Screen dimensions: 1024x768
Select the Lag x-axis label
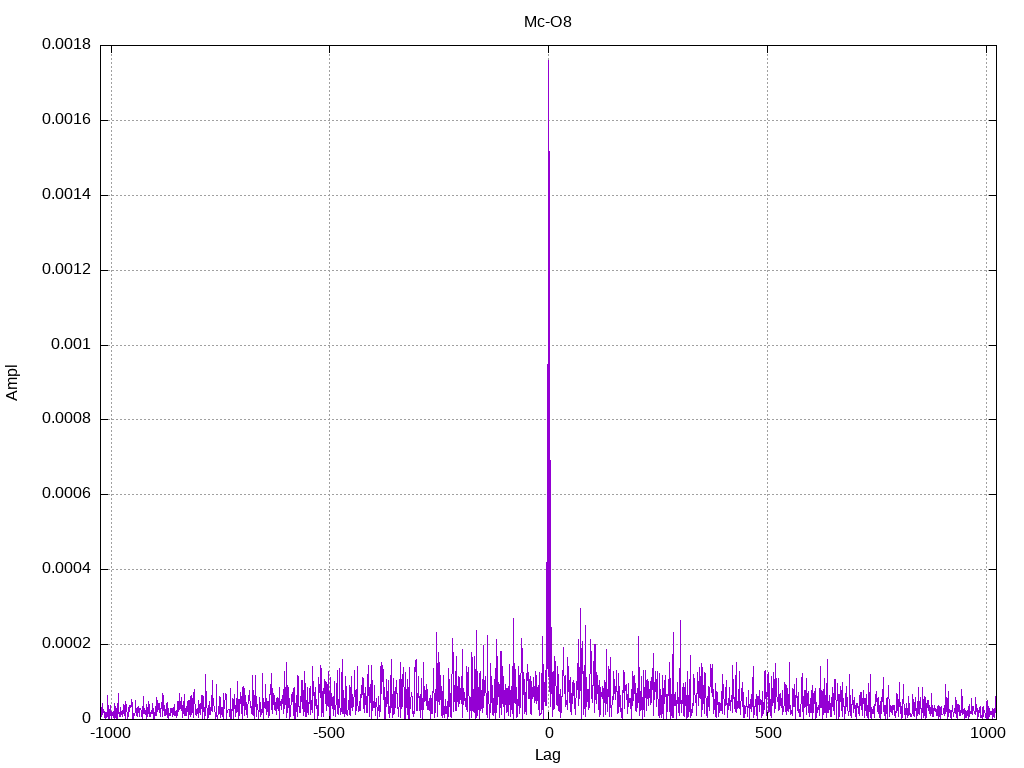tap(548, 755)
